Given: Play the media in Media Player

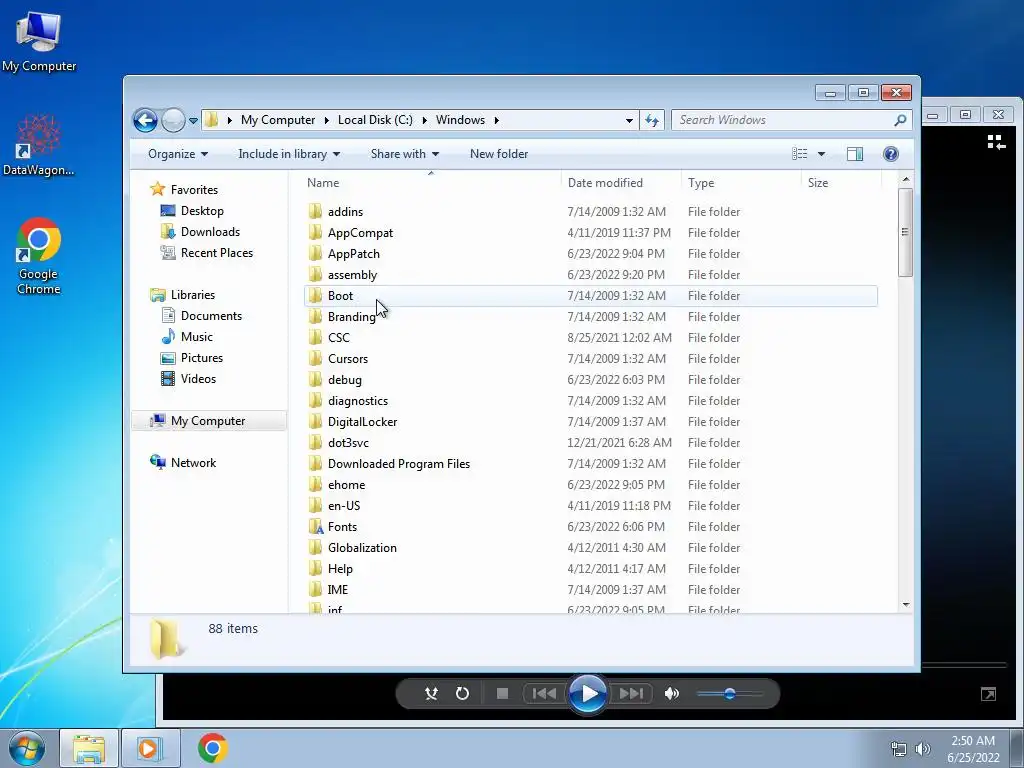Looking at the screenshot, I should [x=588, y=694].
